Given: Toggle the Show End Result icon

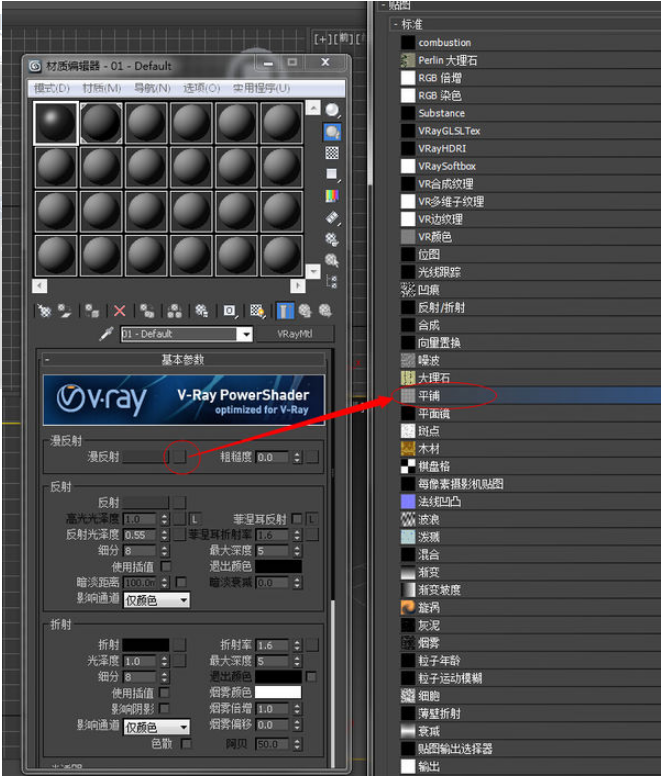Looking at the screenshot, I should tap(284, 311).
